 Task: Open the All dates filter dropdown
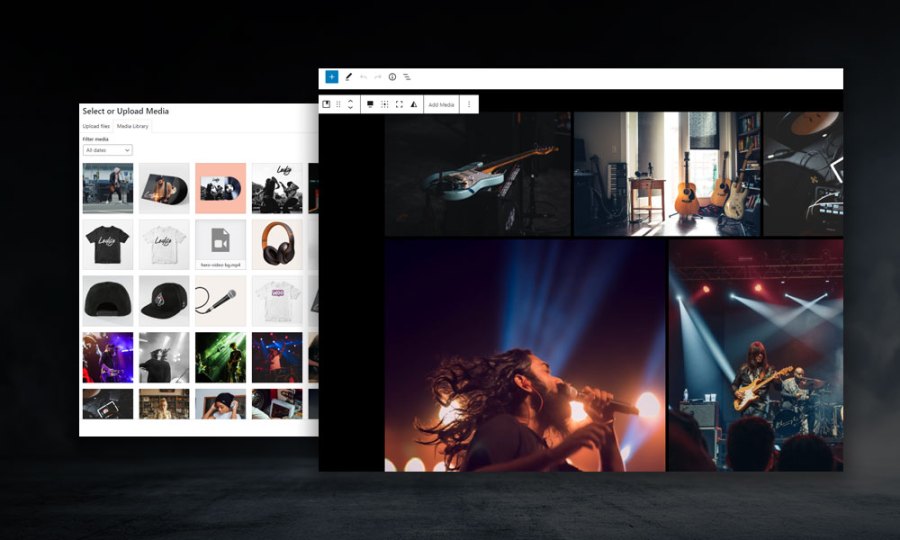click(108, 150)
